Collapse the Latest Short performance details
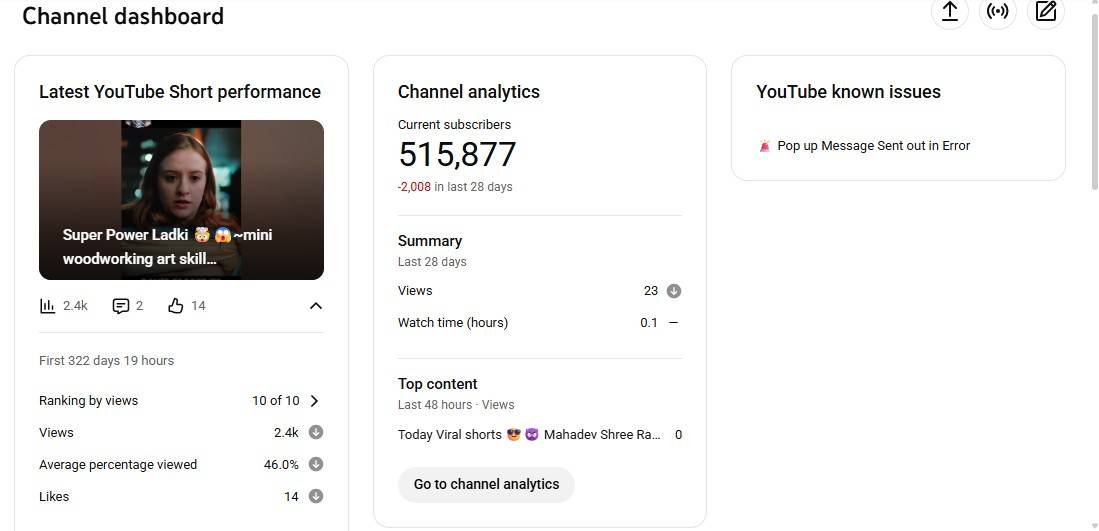 [315, 306]
